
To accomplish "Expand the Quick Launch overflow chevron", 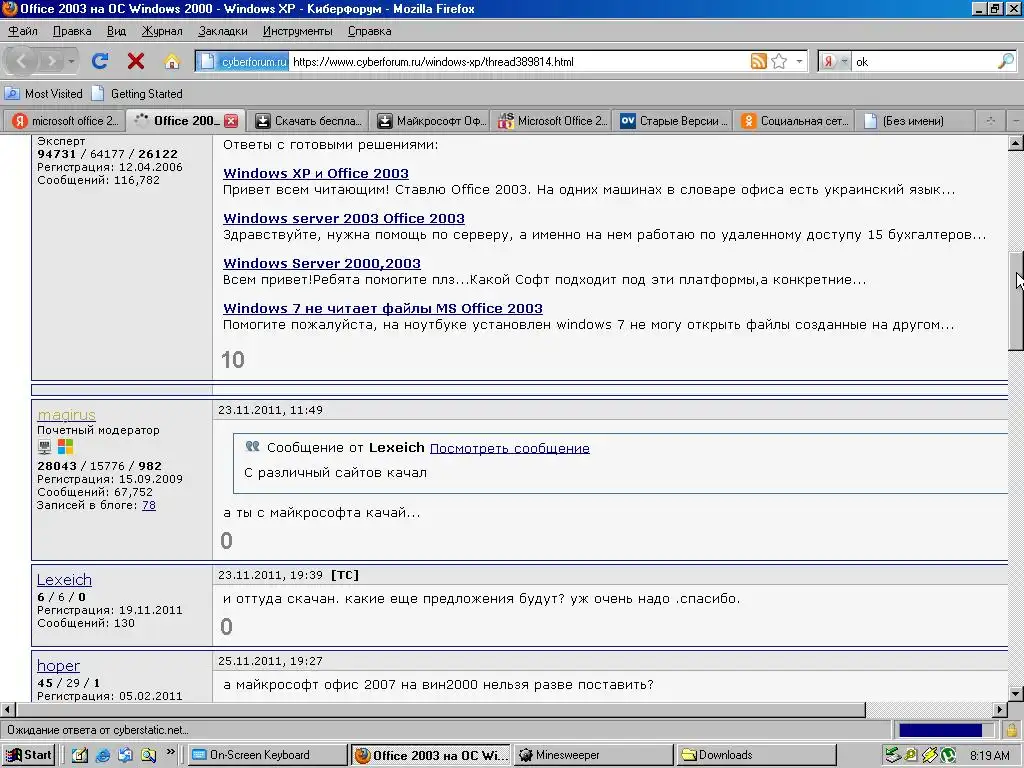I will (x=170, y=752).
